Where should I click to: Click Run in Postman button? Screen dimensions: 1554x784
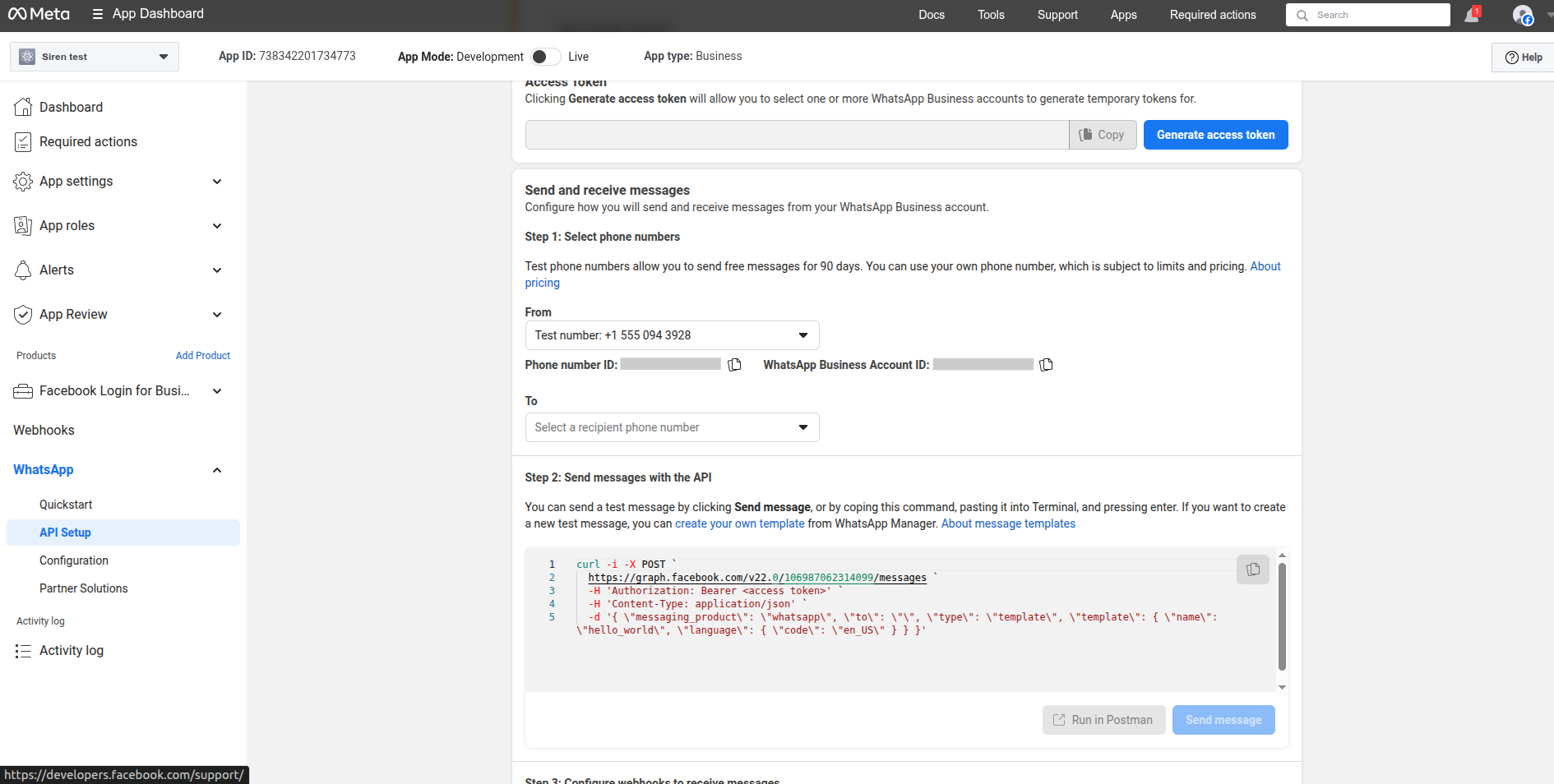pos(1103,720)
